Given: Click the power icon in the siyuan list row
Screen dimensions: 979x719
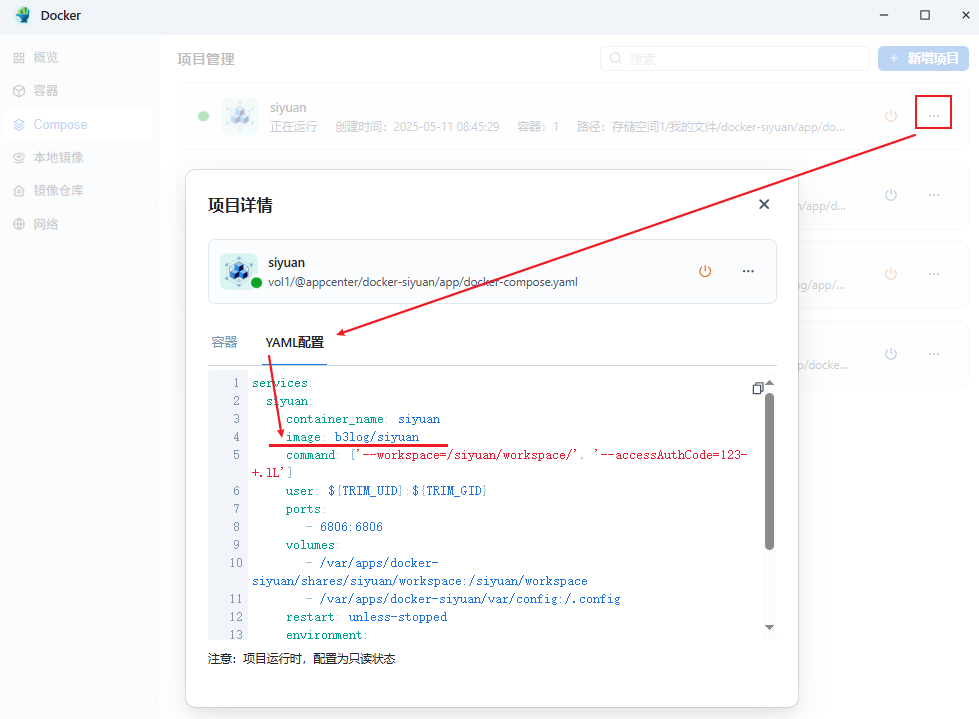Looking at the screenshot, I should coord(891,115).
